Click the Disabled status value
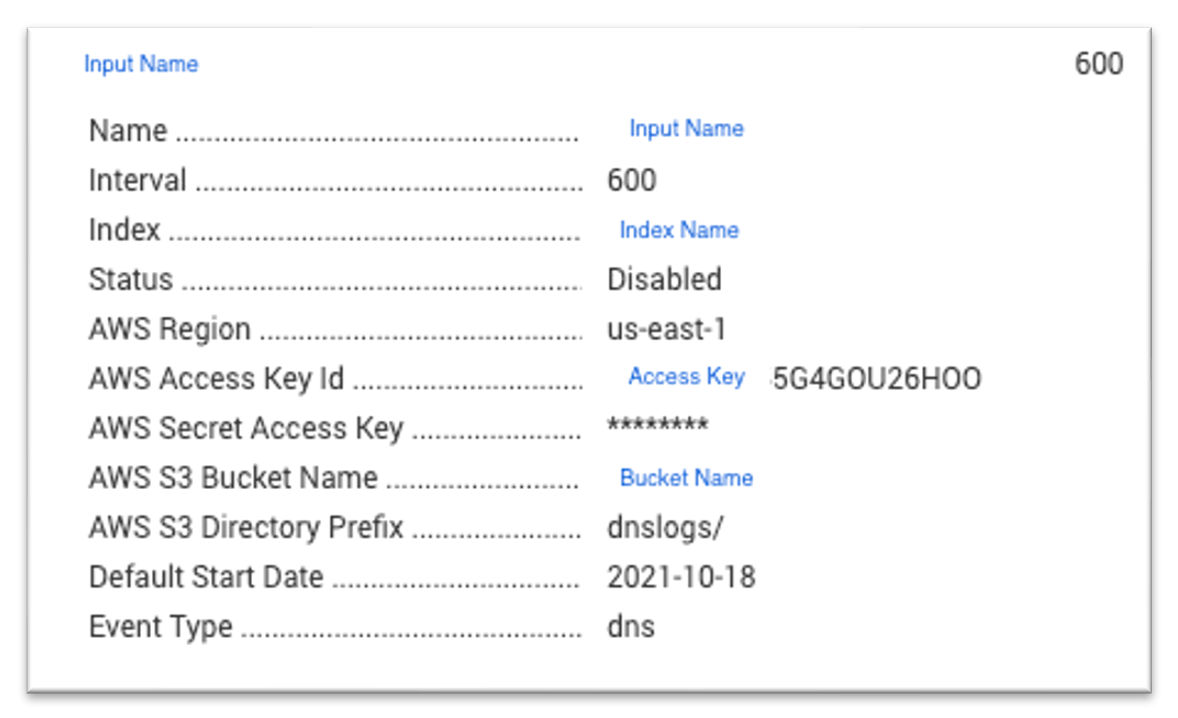Screen dimensions: 1178x718 tap(664, 279)
